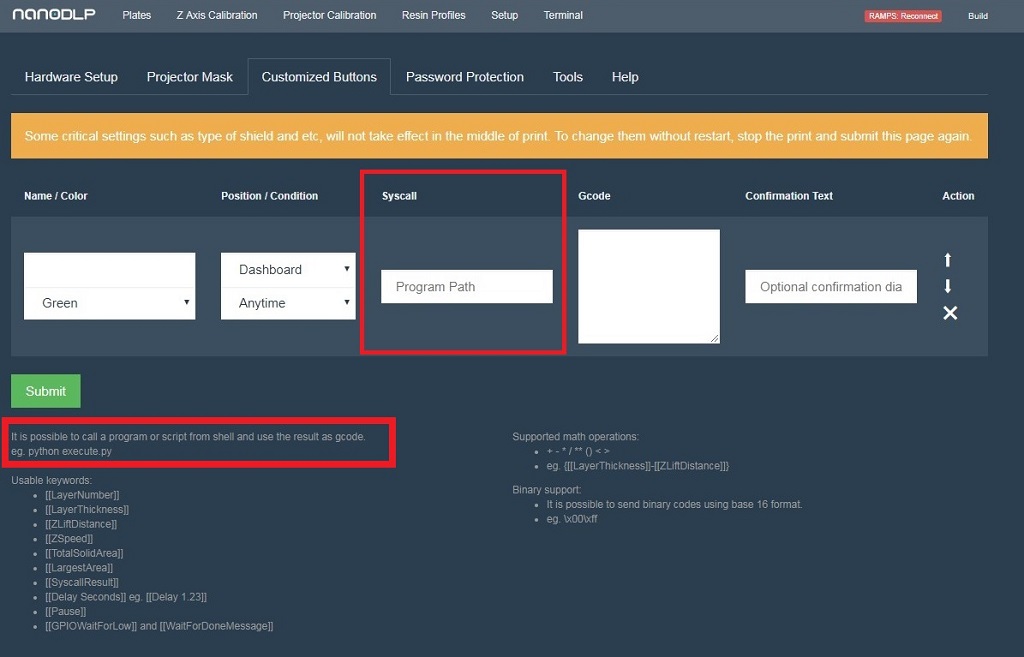Image resolution: width=1024 pixels, height=657 pixels.
Task: Click the [[ZLiftDistance]] keyword
Action: tap(81, 524)
